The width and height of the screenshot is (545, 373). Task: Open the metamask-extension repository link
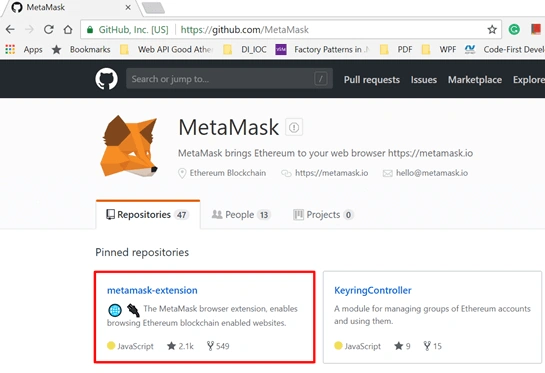coord(152,290)
